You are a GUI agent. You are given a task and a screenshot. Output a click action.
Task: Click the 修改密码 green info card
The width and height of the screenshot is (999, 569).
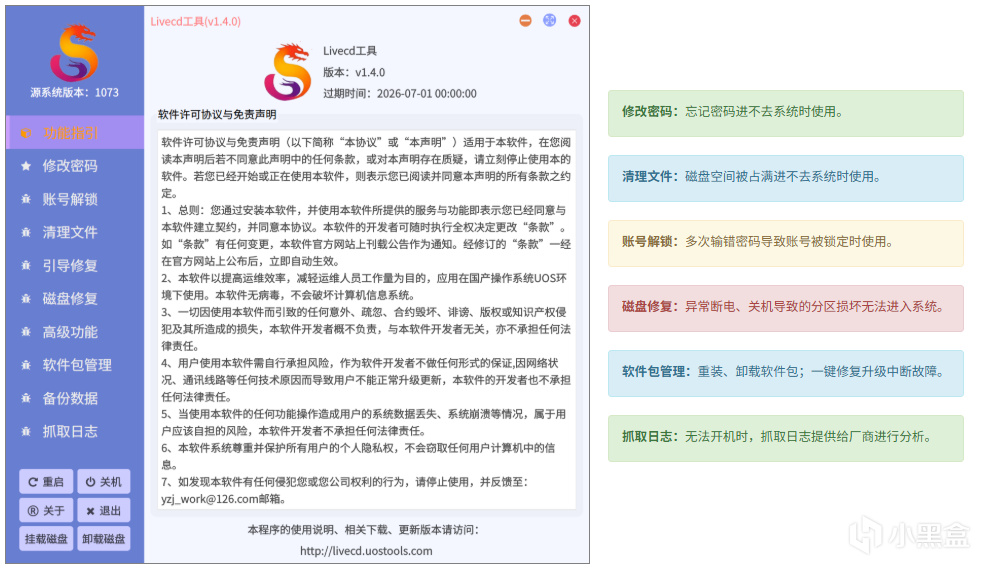coord(786,113)
